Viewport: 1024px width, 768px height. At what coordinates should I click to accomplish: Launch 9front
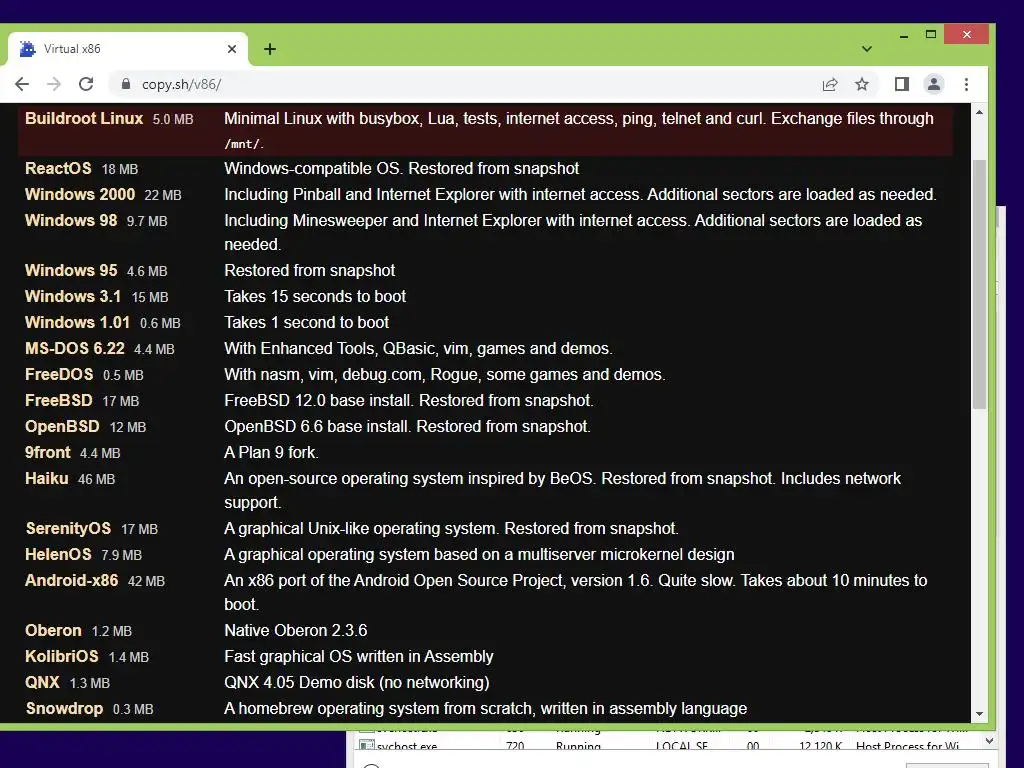48,453
